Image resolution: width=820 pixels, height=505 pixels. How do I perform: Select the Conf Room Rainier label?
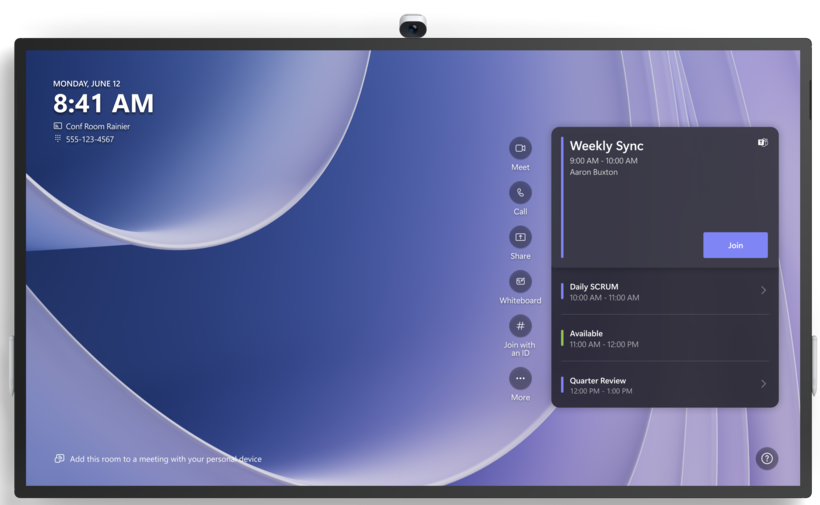pos(97,126)
